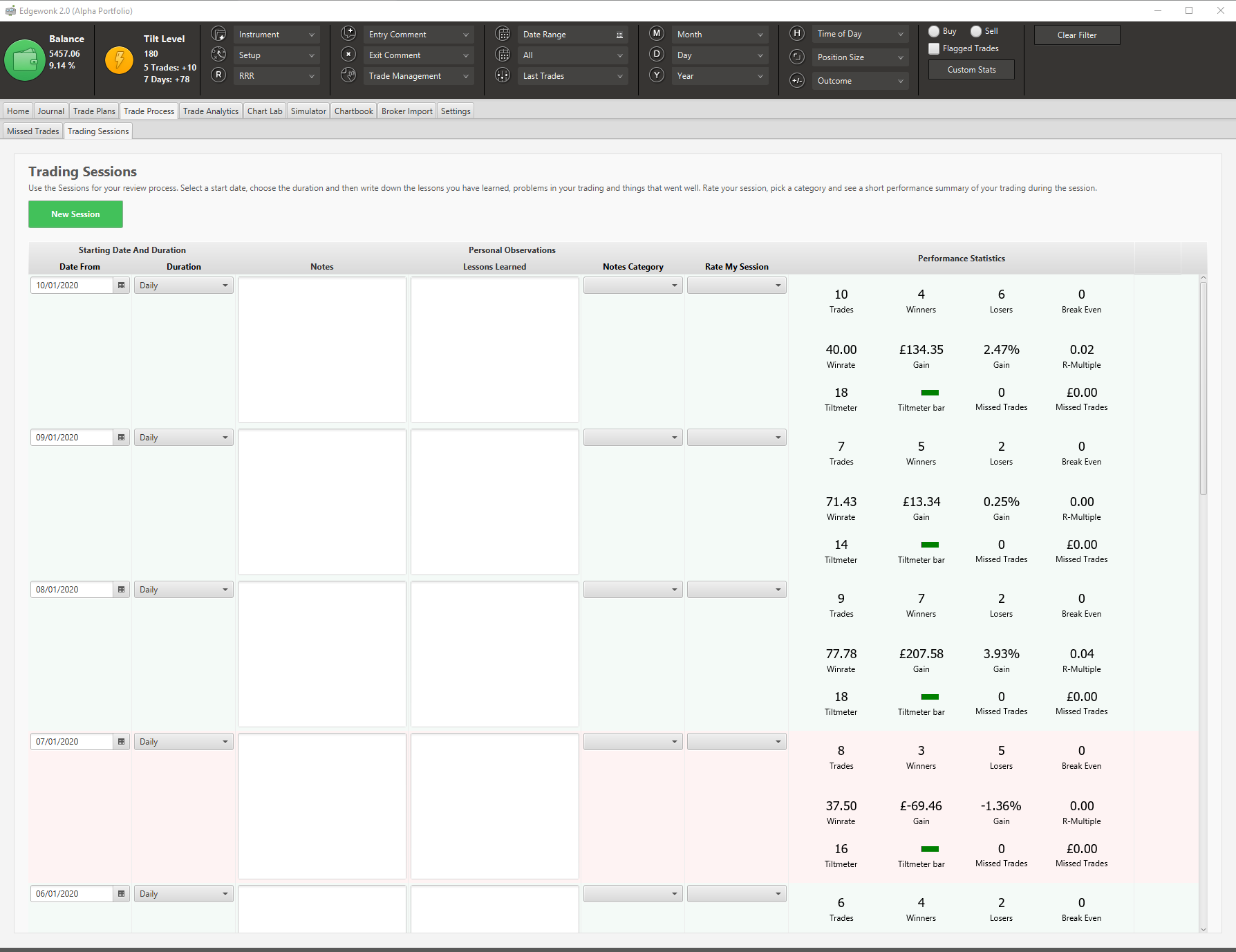Click the sessions list vertical scrollbar

[1204, 387]
